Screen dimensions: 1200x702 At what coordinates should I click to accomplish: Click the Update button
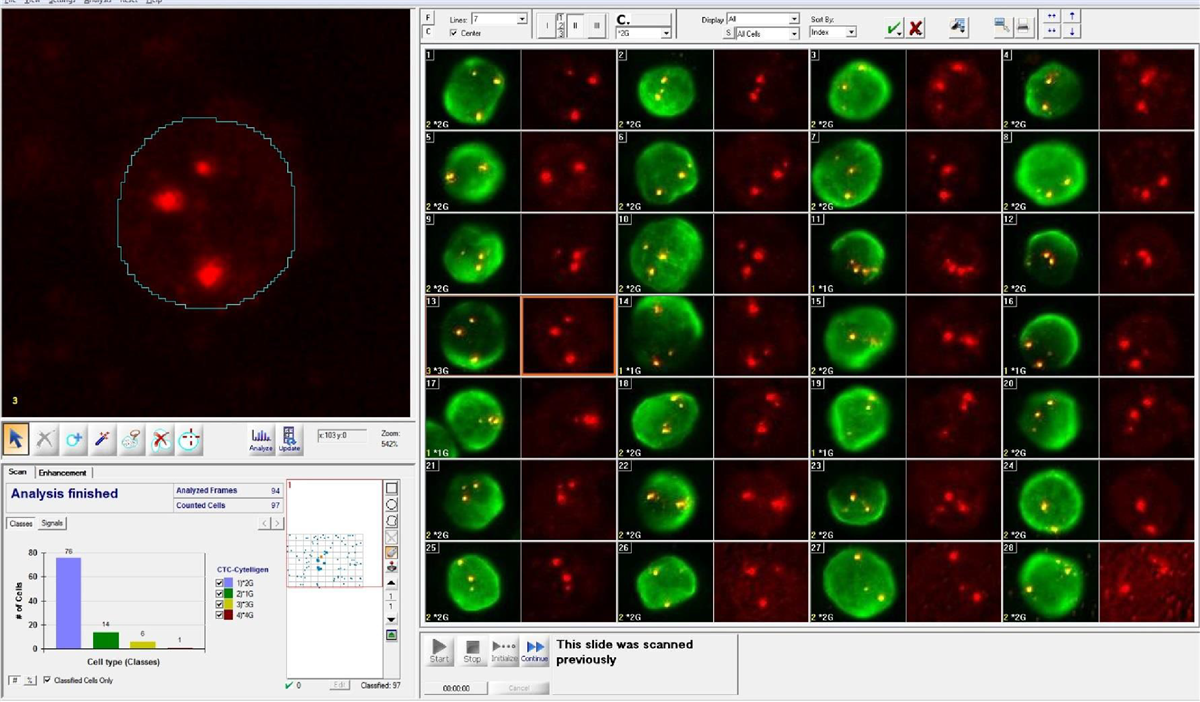290,439
